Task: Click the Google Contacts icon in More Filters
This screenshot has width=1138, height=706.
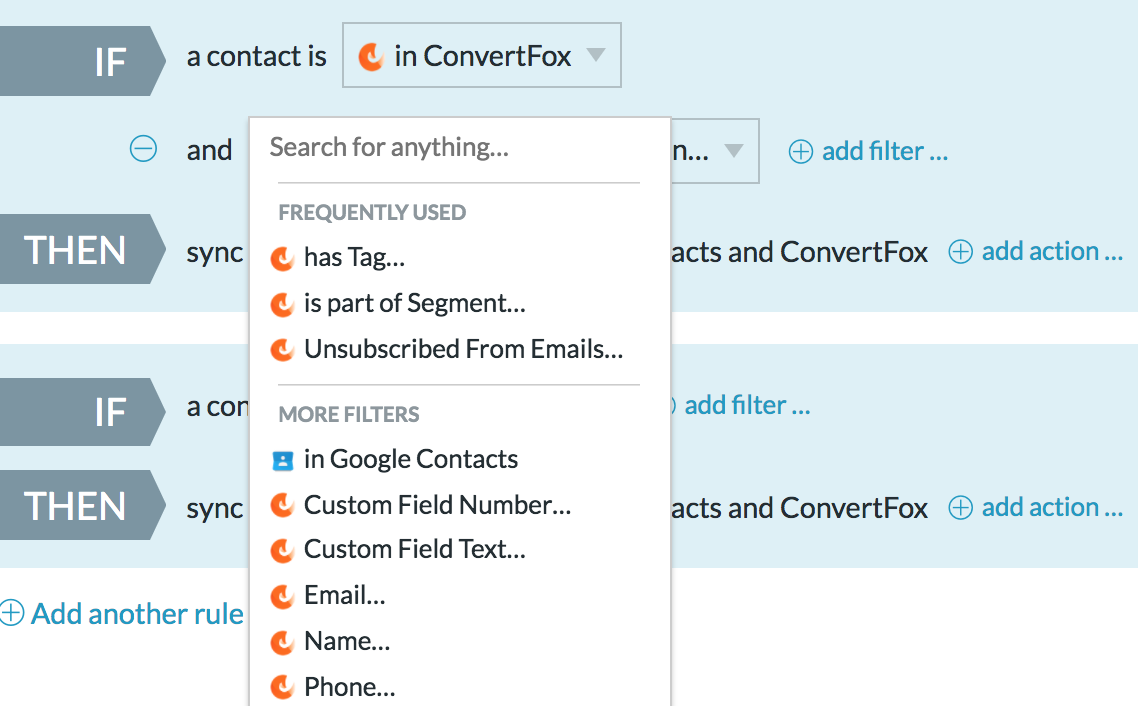Action: point(282,460)
